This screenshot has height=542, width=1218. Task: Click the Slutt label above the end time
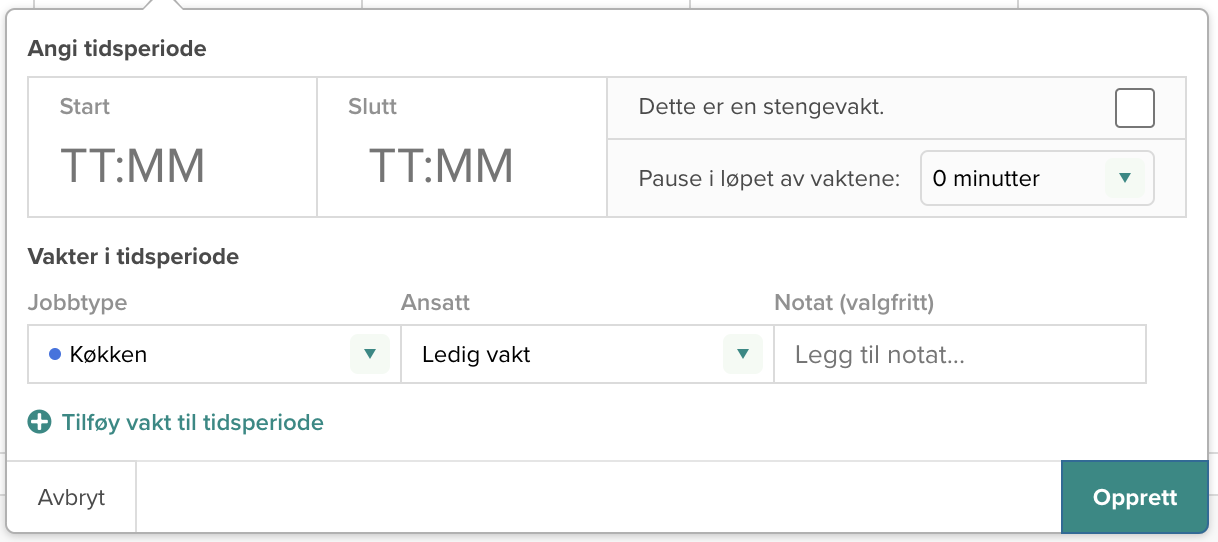373,106
